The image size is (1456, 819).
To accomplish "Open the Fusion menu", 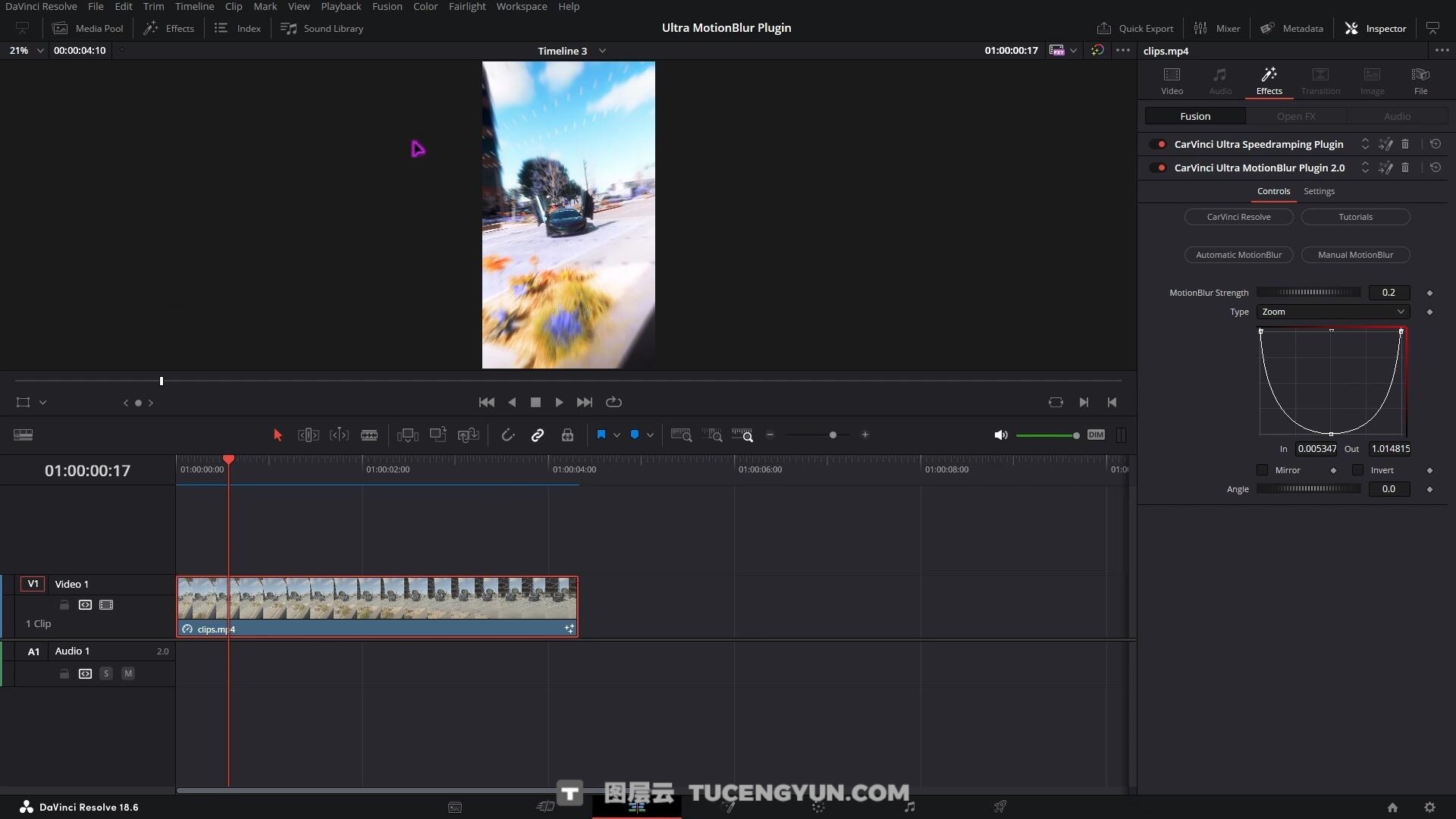I will click(x=387, y=6).
